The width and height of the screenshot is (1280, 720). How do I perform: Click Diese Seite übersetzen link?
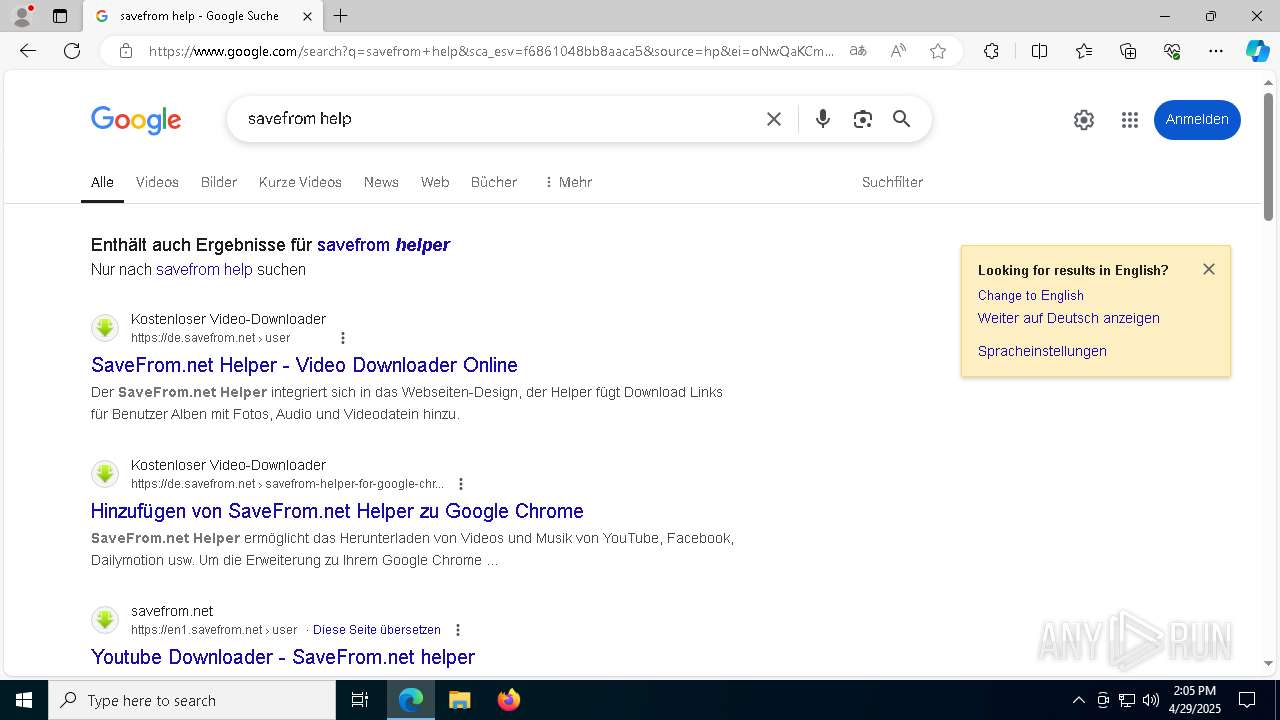(x=377, y=630)
